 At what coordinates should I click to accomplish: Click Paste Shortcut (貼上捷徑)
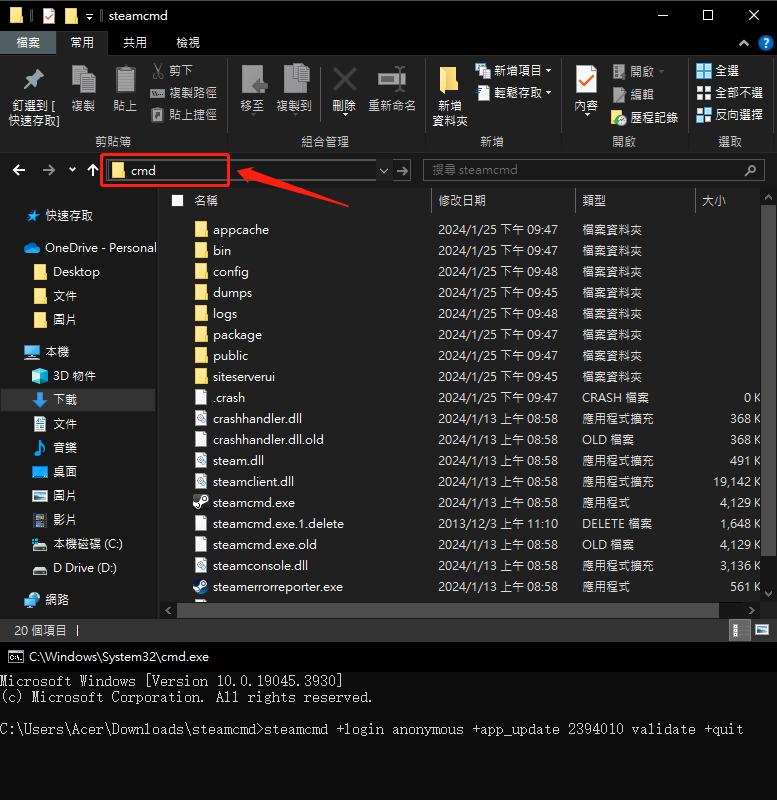tap(184, 115)
